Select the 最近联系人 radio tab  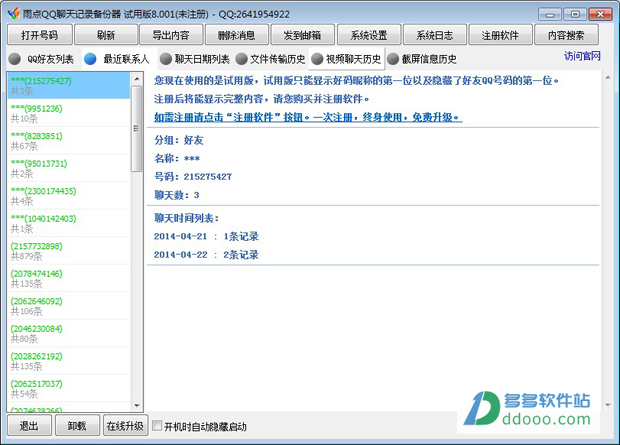point(117,59)
